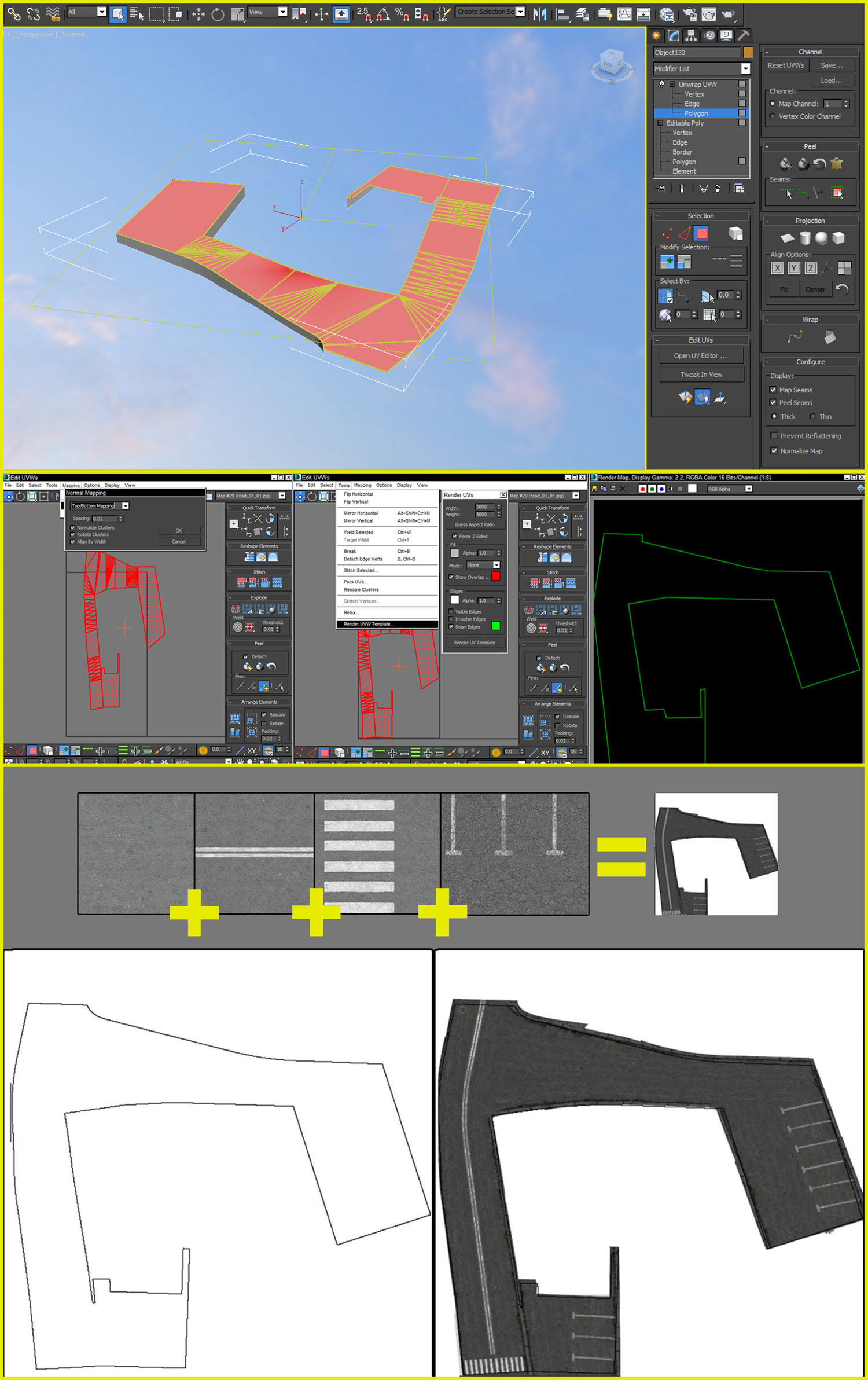This screenshot has height=1380, width=868.
Task: Uncheck the Map Seams checkbox
Action: point(773,390)
